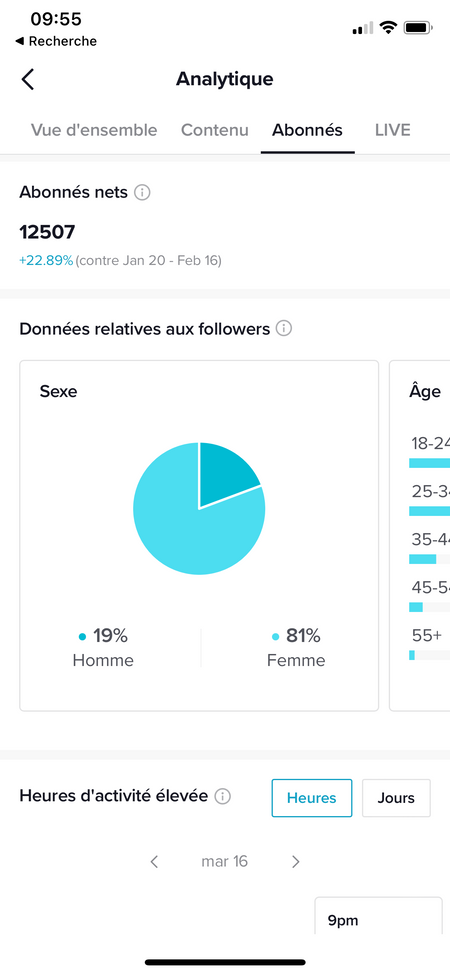The image size is (450, 975).
Task: Switch to the Contenu tab
Action: point(214,130)
